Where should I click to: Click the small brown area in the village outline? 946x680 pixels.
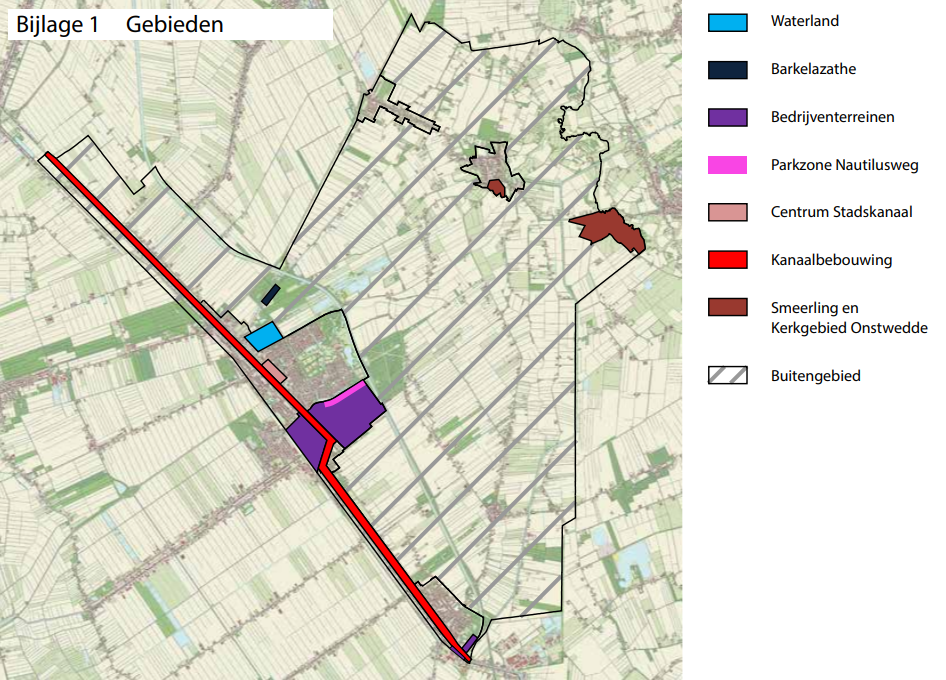[x=497, y=188]
